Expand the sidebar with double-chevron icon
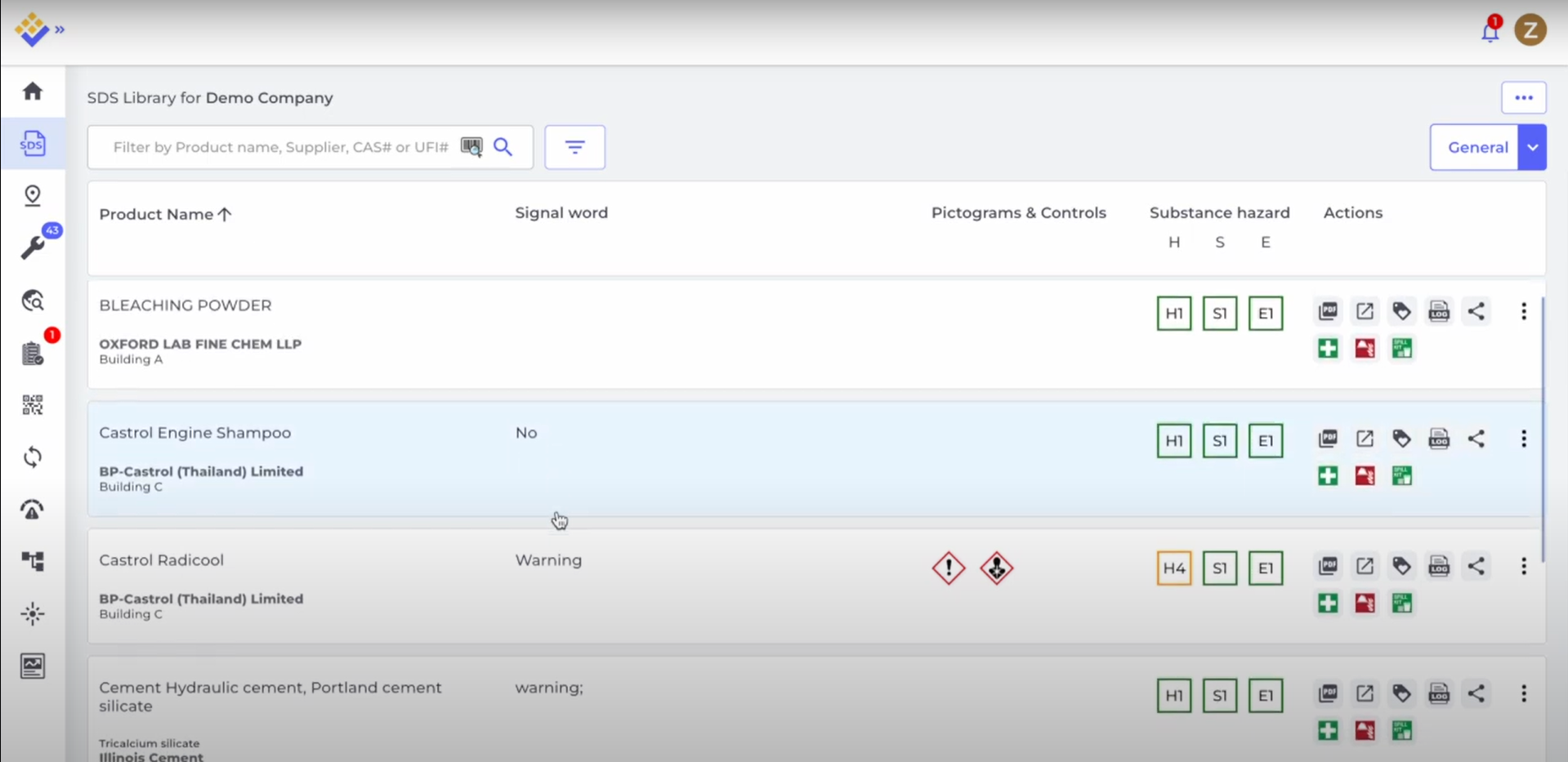The width and height of the screenshot is (1568, 762). click(x=60, y=30)
